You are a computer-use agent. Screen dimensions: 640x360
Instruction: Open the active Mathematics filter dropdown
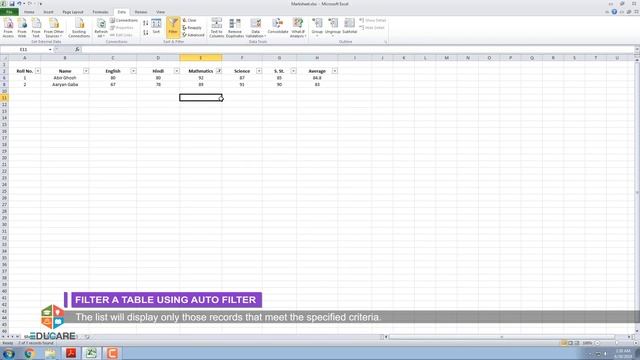(x=219, y=71)
